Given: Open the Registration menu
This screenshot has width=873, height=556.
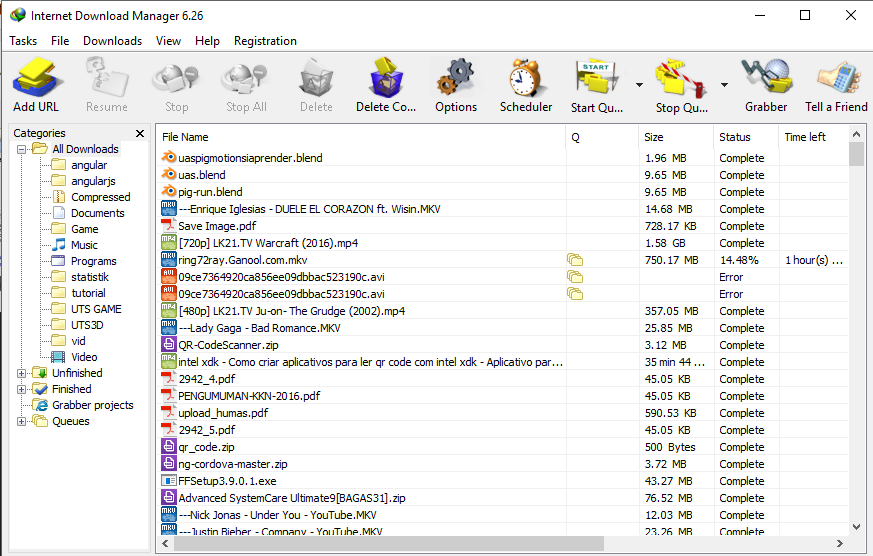Looking at the screenshot, I should (x=265, y=41).
